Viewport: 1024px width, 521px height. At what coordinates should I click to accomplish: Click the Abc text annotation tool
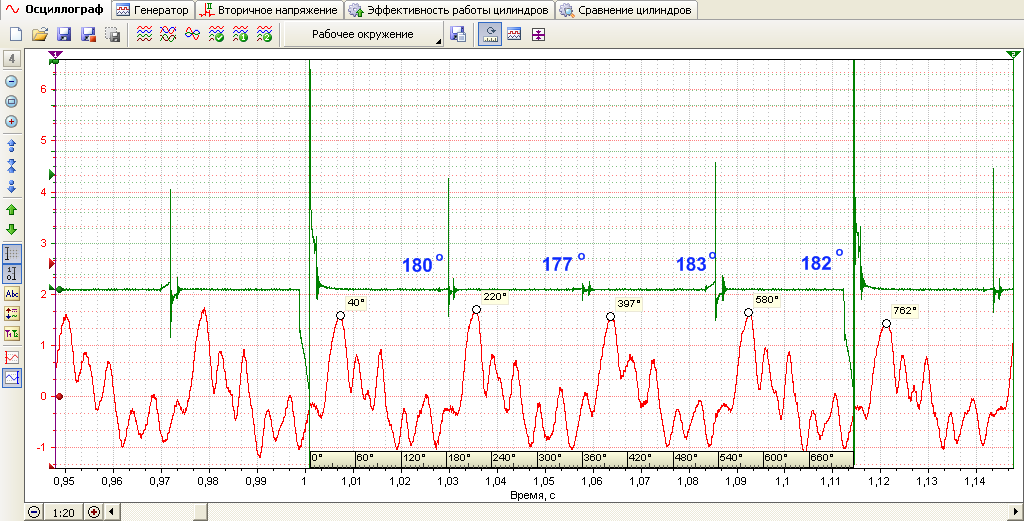point(12,294)
